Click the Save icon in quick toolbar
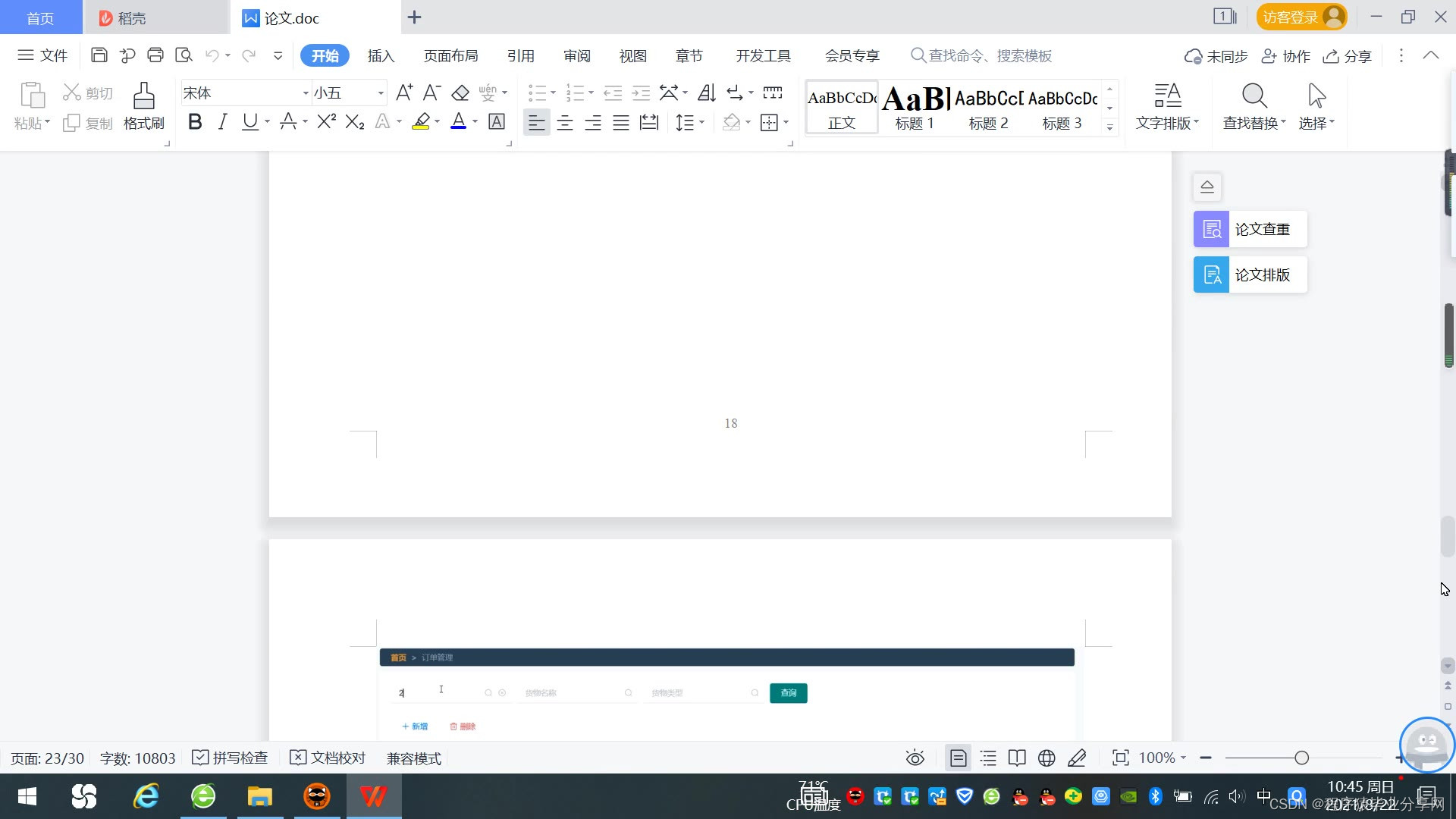Viewport: 1456px width, 819px height. point(99,55)
